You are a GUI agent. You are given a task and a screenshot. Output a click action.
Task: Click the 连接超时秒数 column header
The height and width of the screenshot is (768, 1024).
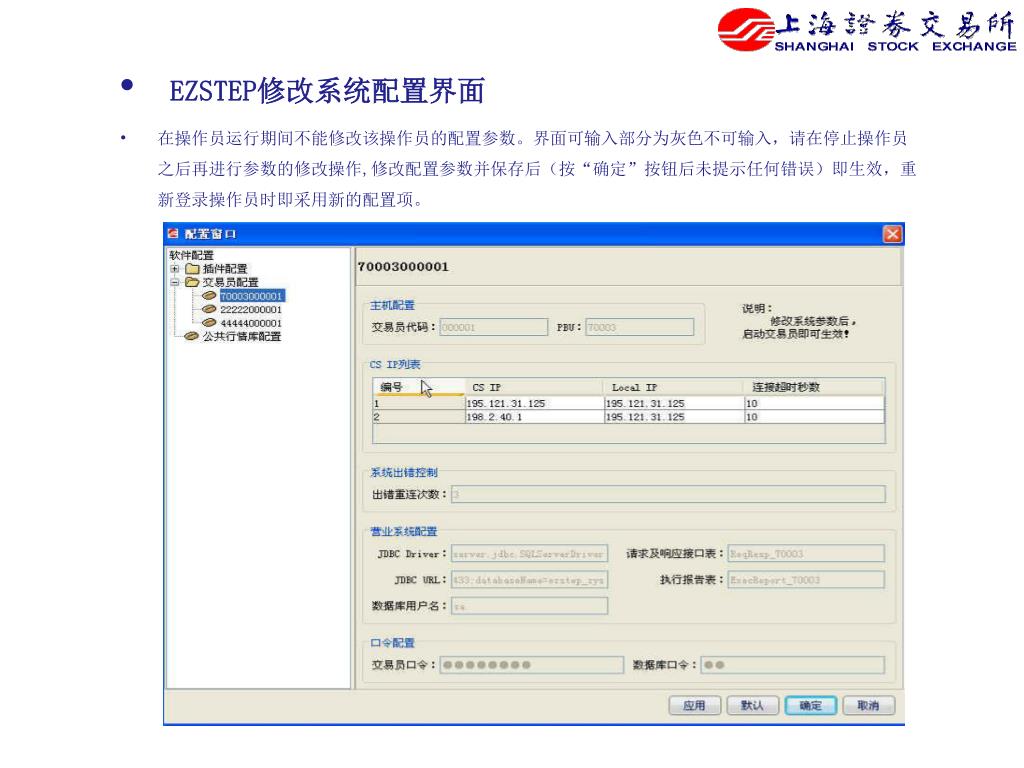814,387
